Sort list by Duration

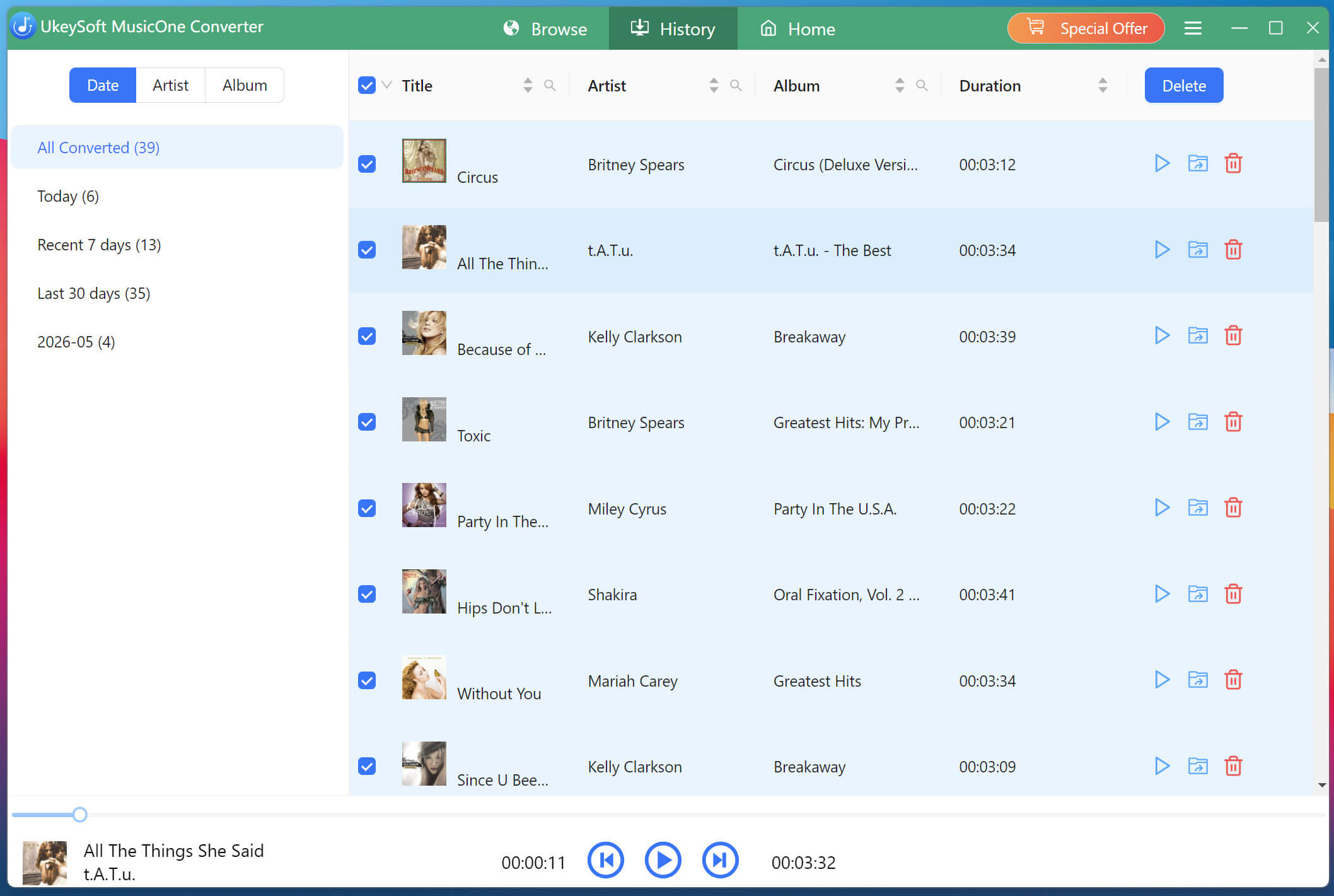1103,85
